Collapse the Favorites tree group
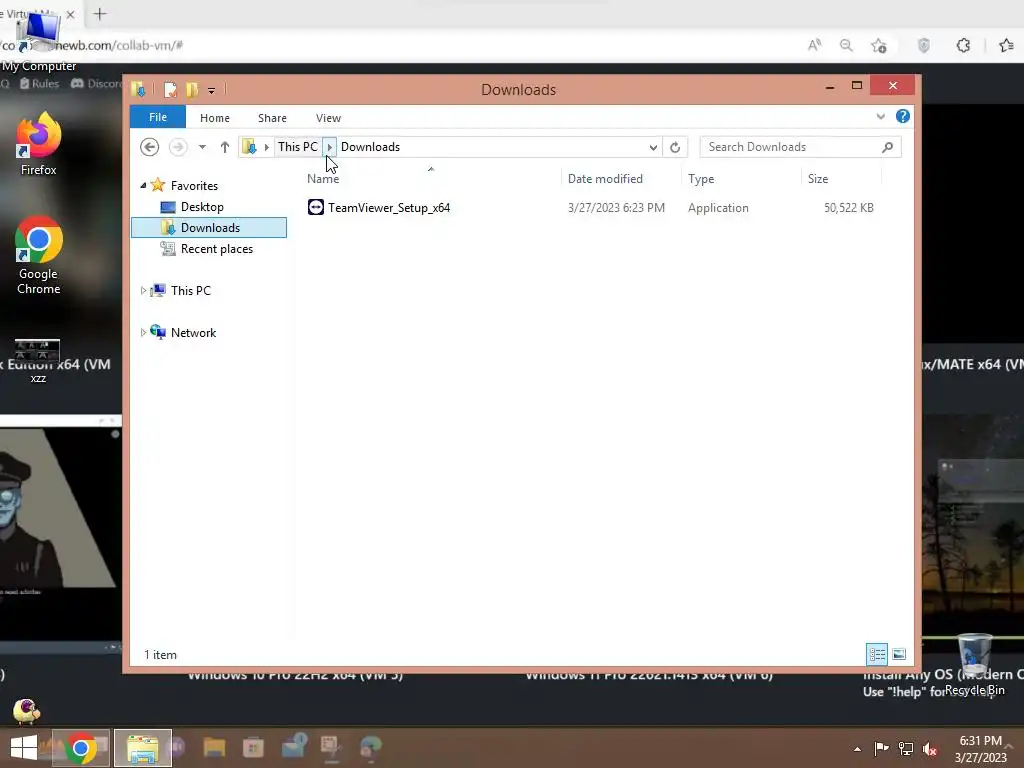The image size is (1024, 768). click(x=143, y=185)
